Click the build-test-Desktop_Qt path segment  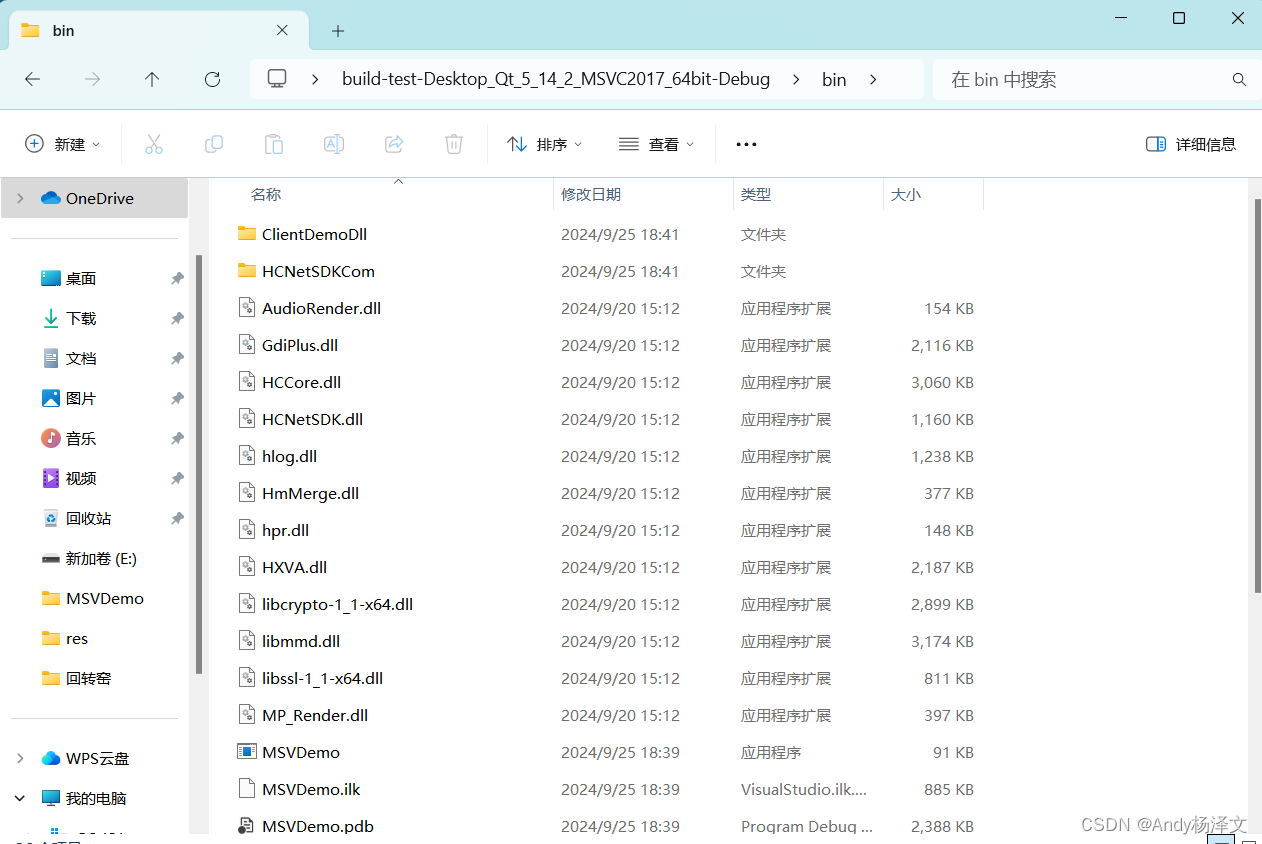coord(556,79)
